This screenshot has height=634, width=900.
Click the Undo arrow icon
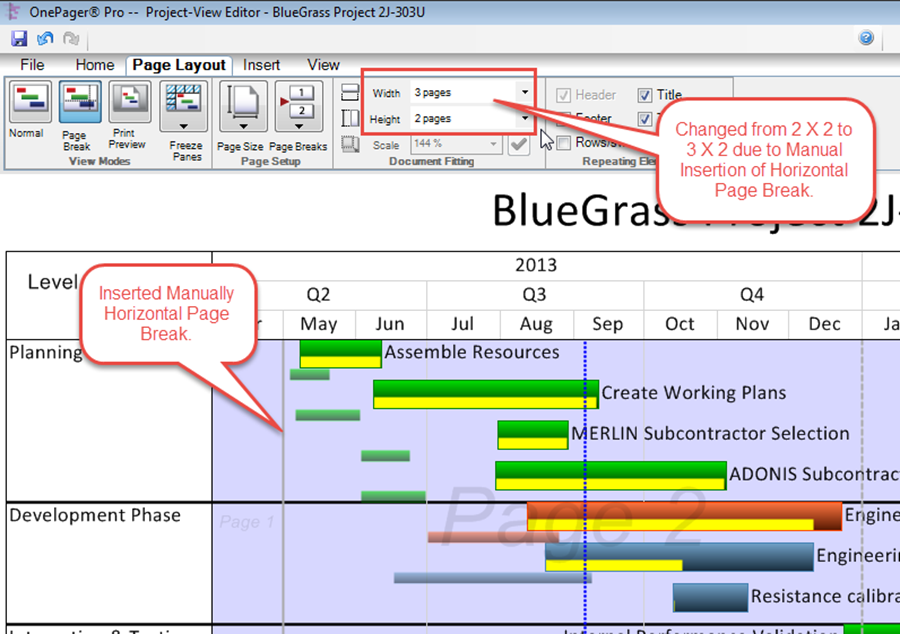[45, 39]
